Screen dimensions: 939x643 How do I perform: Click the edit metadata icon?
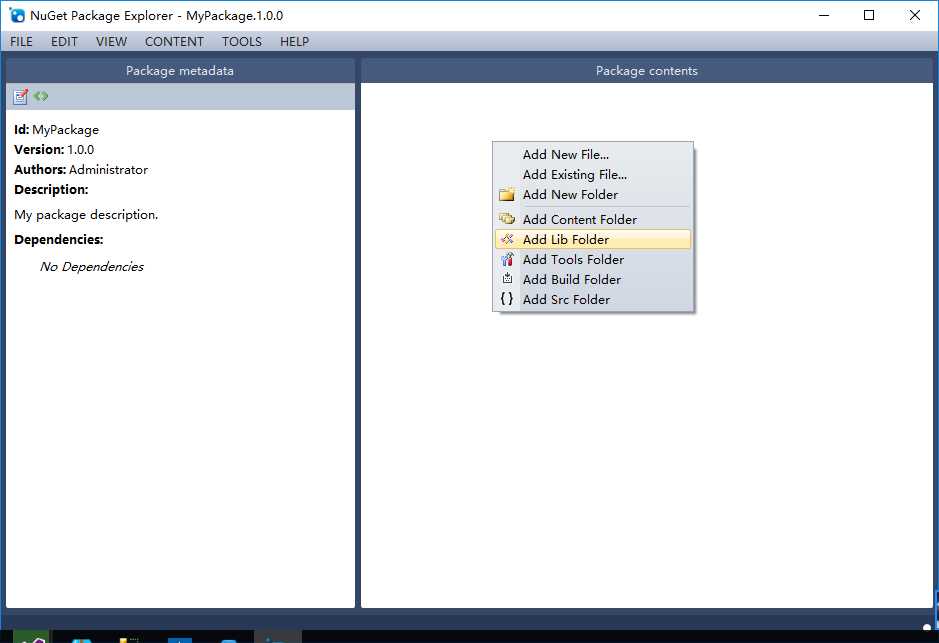(x=20, y=96)
